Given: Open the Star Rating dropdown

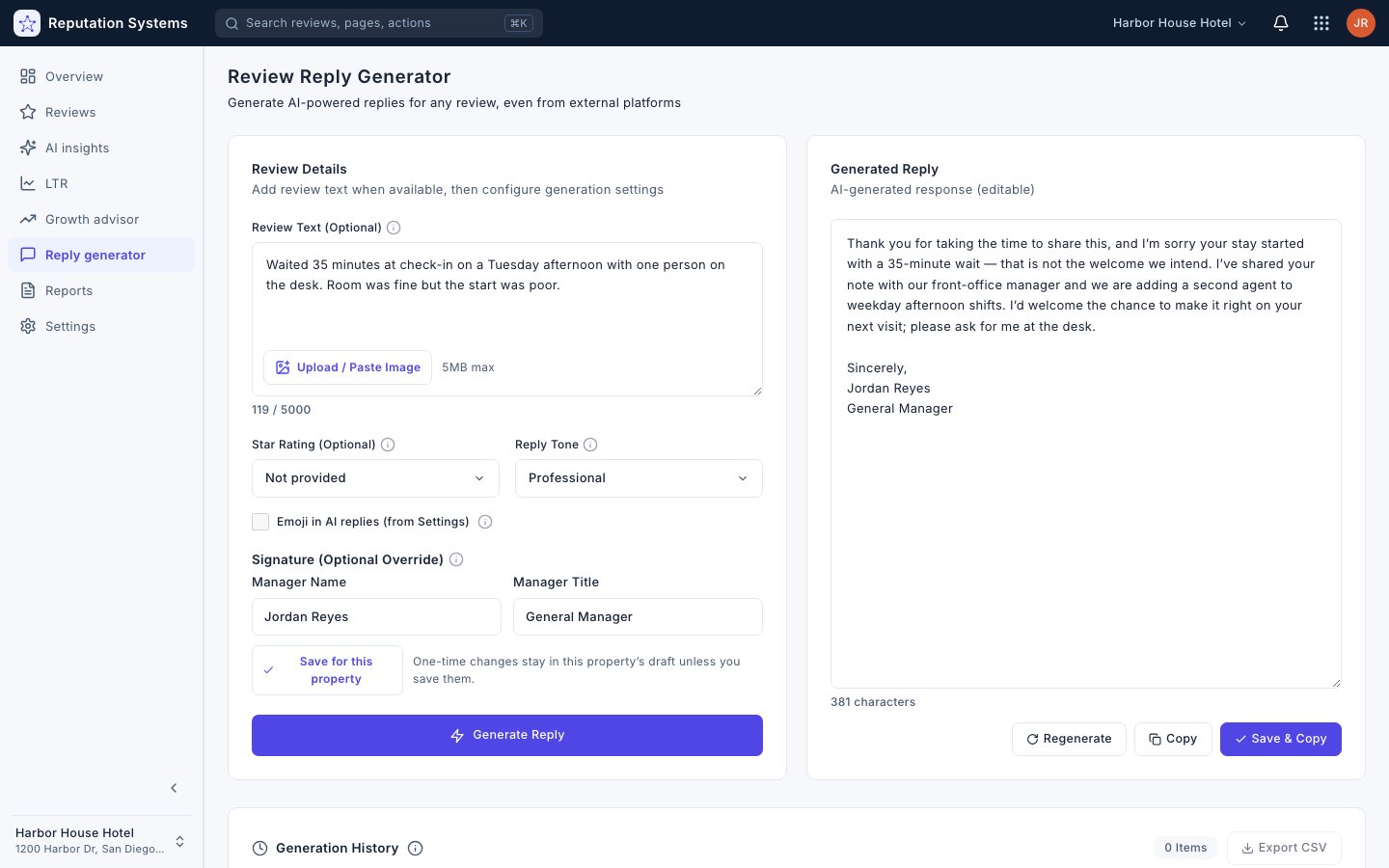Looking at the screenshot, I should point(375,478).
